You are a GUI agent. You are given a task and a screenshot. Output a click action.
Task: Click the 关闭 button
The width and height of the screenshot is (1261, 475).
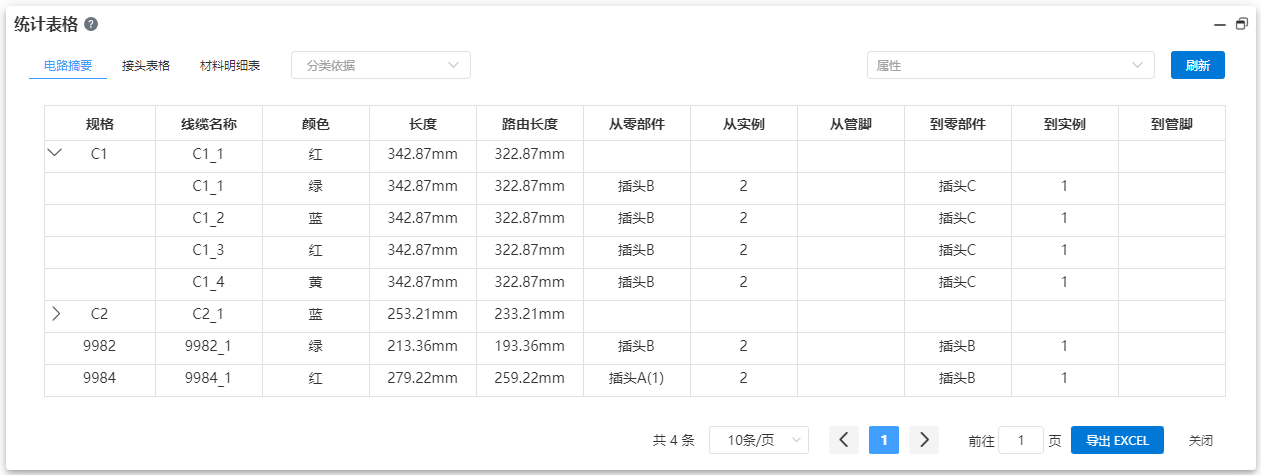click(1200, 440)
